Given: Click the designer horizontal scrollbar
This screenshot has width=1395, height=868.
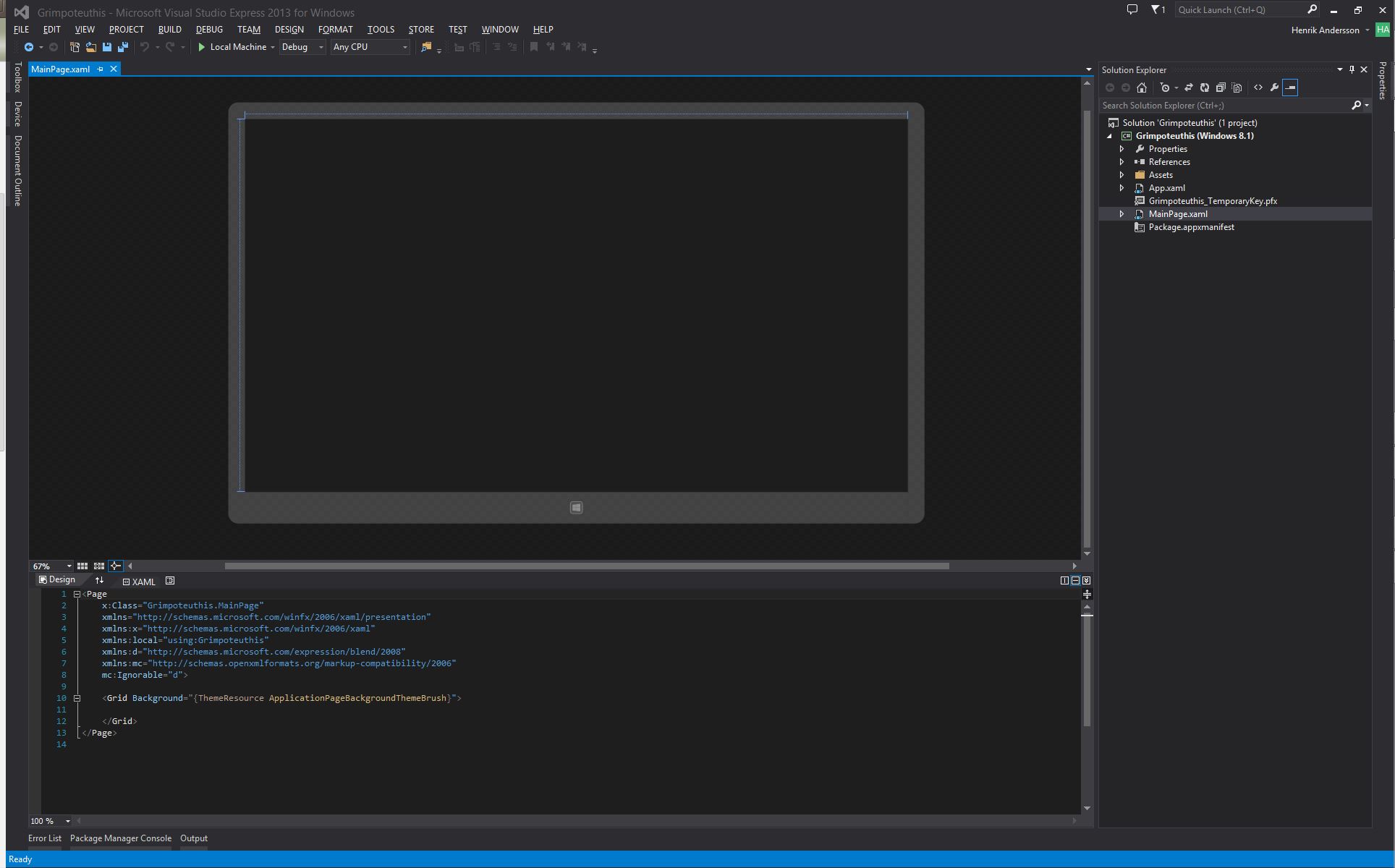Looking at the screenshot, I should point(586,566).
